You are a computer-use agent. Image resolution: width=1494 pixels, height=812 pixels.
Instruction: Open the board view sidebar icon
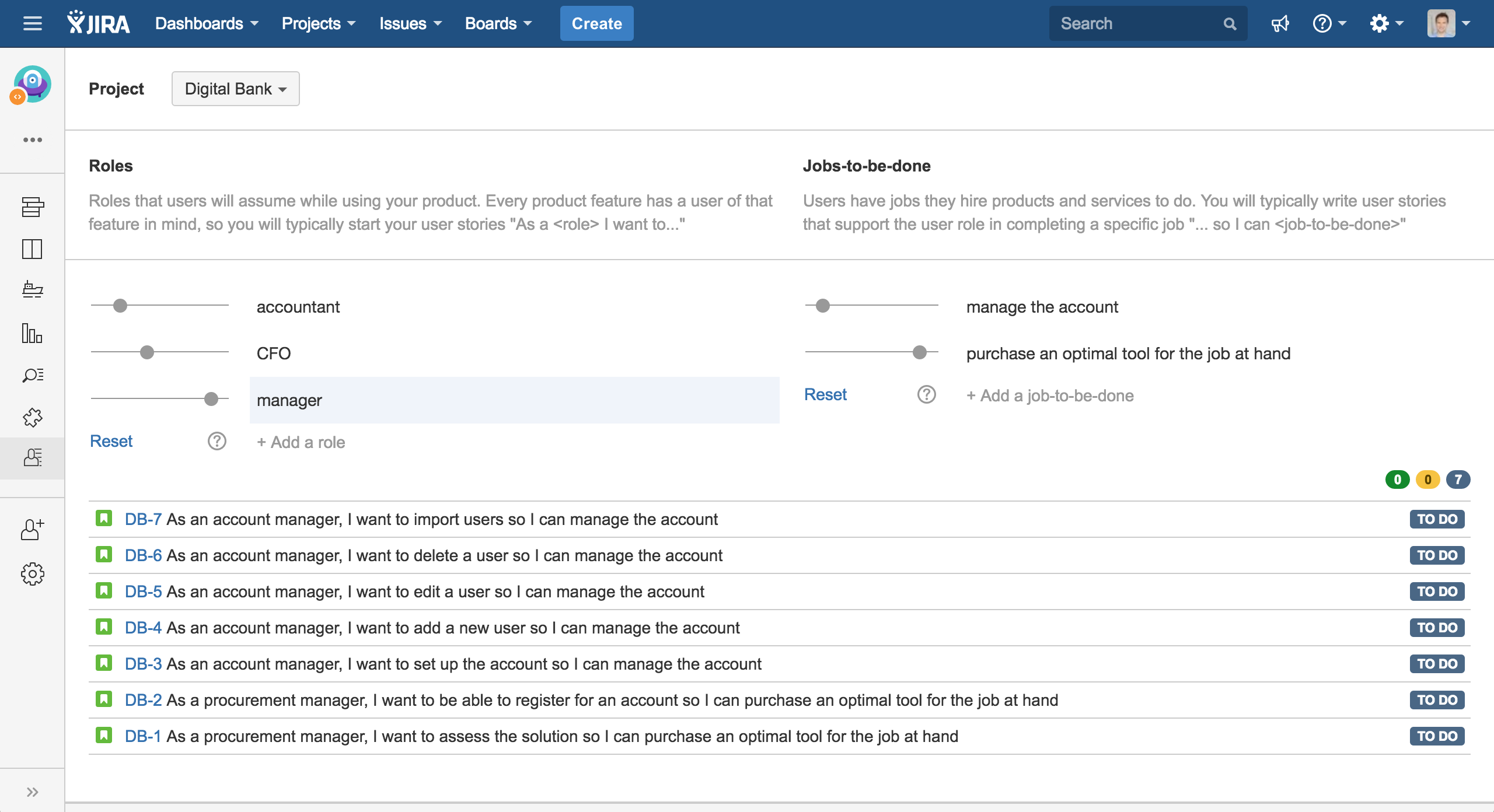(32, 249)
